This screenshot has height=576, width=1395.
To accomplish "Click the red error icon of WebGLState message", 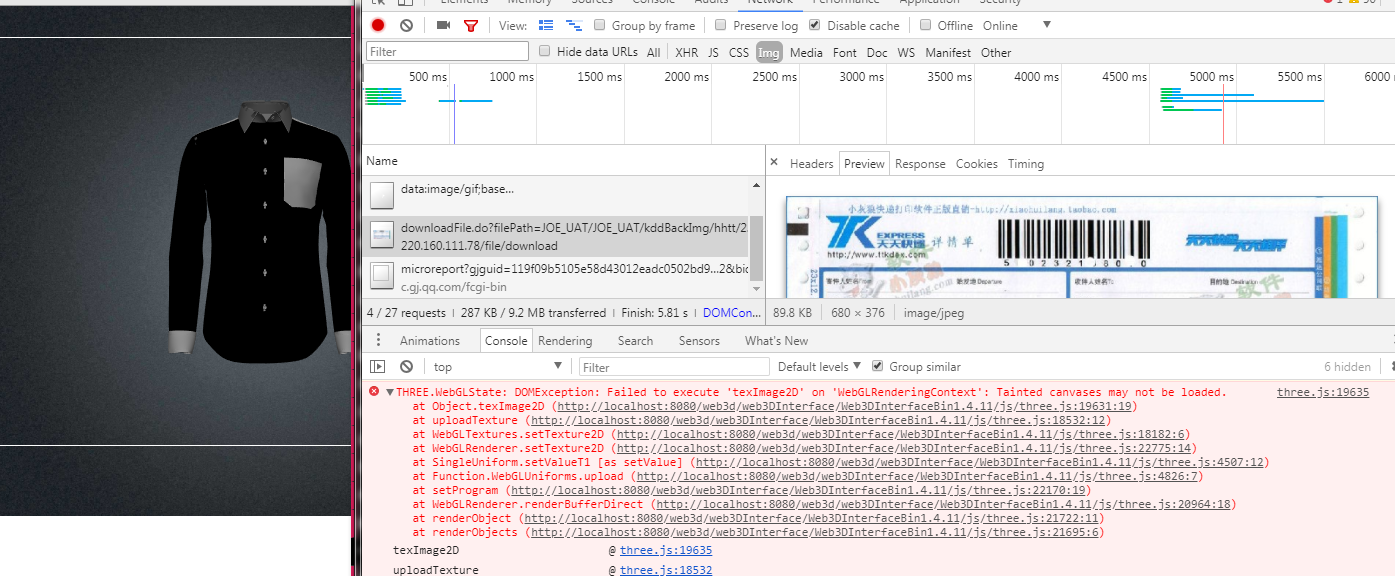I will point(374,392).
